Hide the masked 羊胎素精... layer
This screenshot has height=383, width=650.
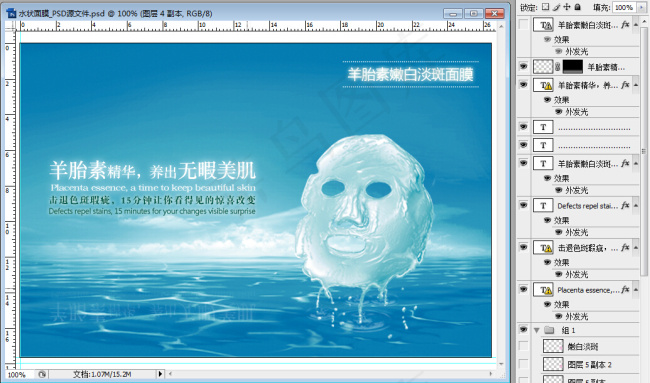point(524,66)
